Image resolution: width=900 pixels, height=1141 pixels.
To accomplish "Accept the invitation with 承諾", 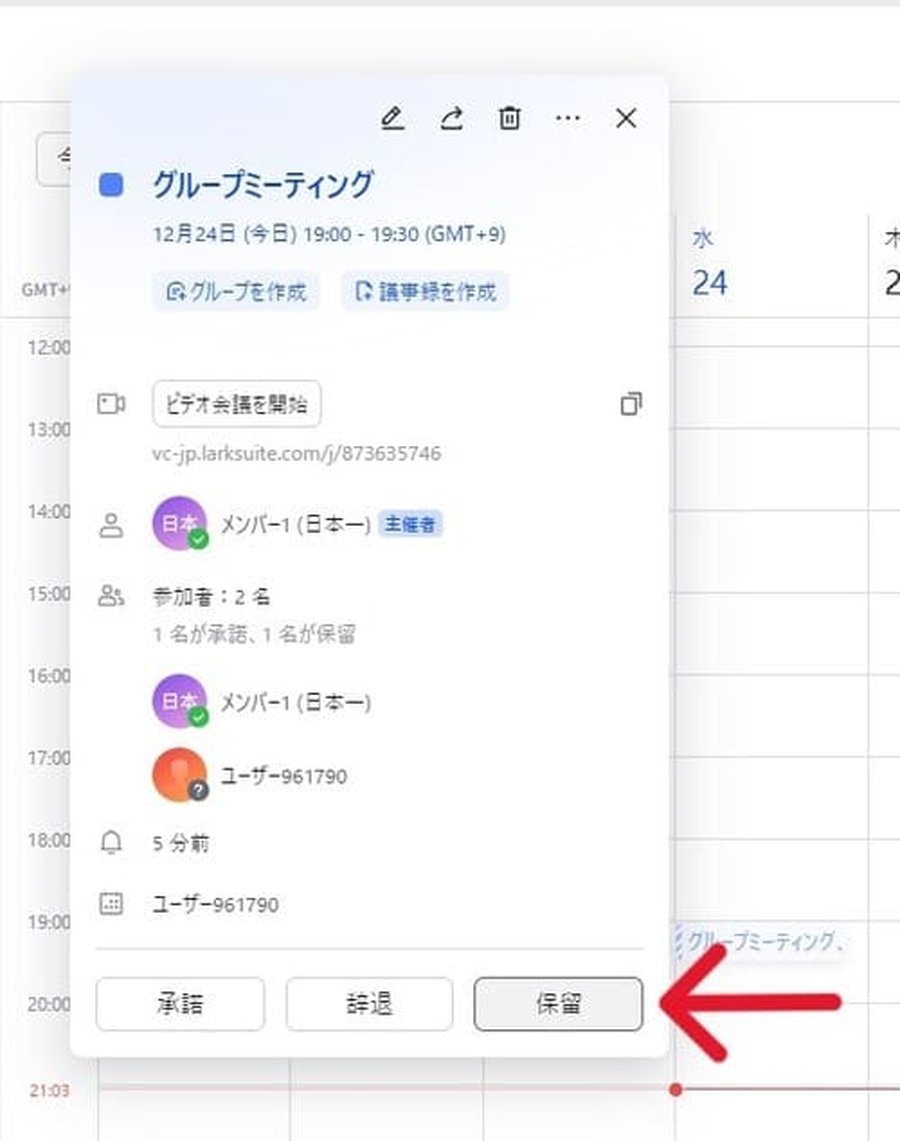I will pyautogui.click(x=180, y=1004).
